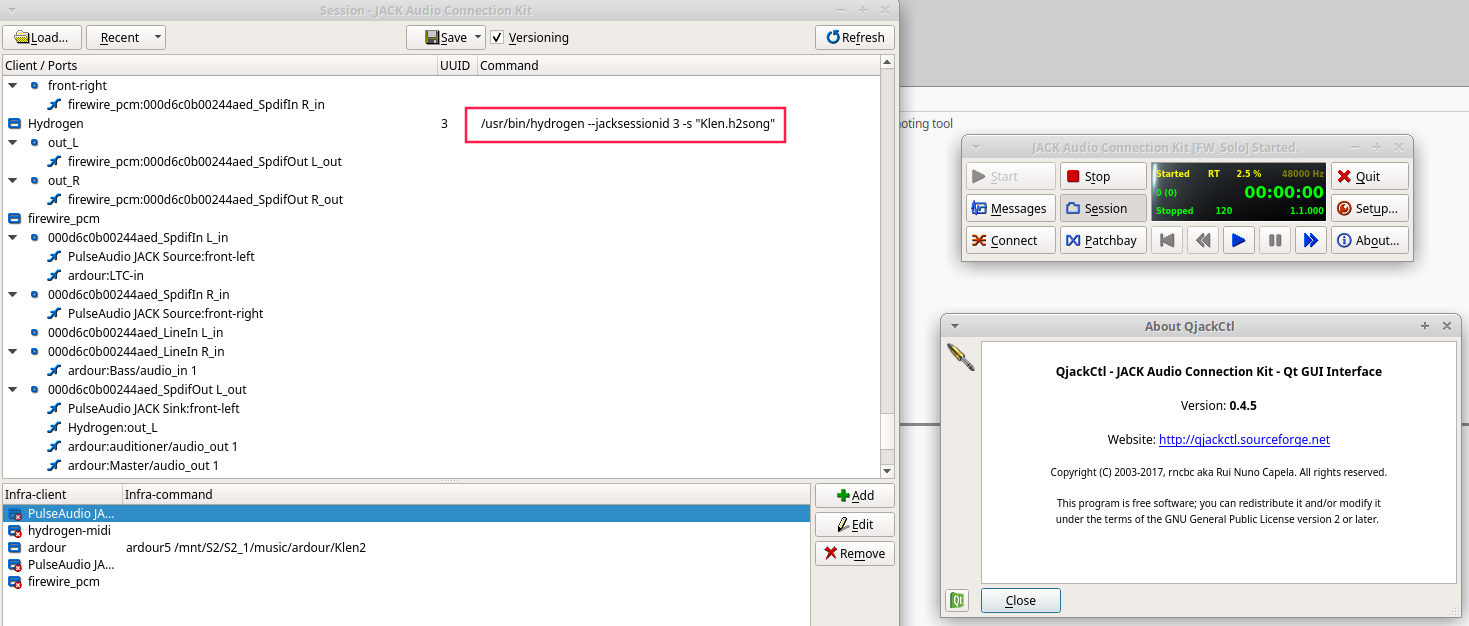
Task: Save the current session
Action: (x=438, y=37)
